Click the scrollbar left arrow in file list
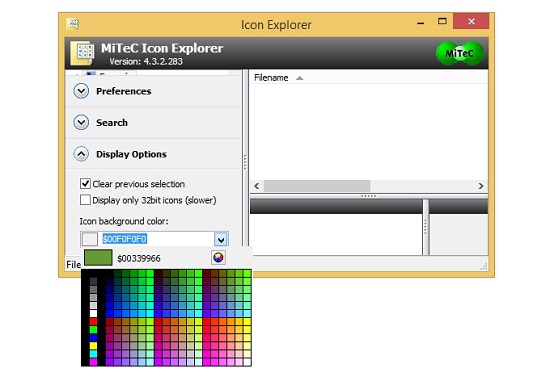This screenshot has height=381, width=550. coord(257,186)
